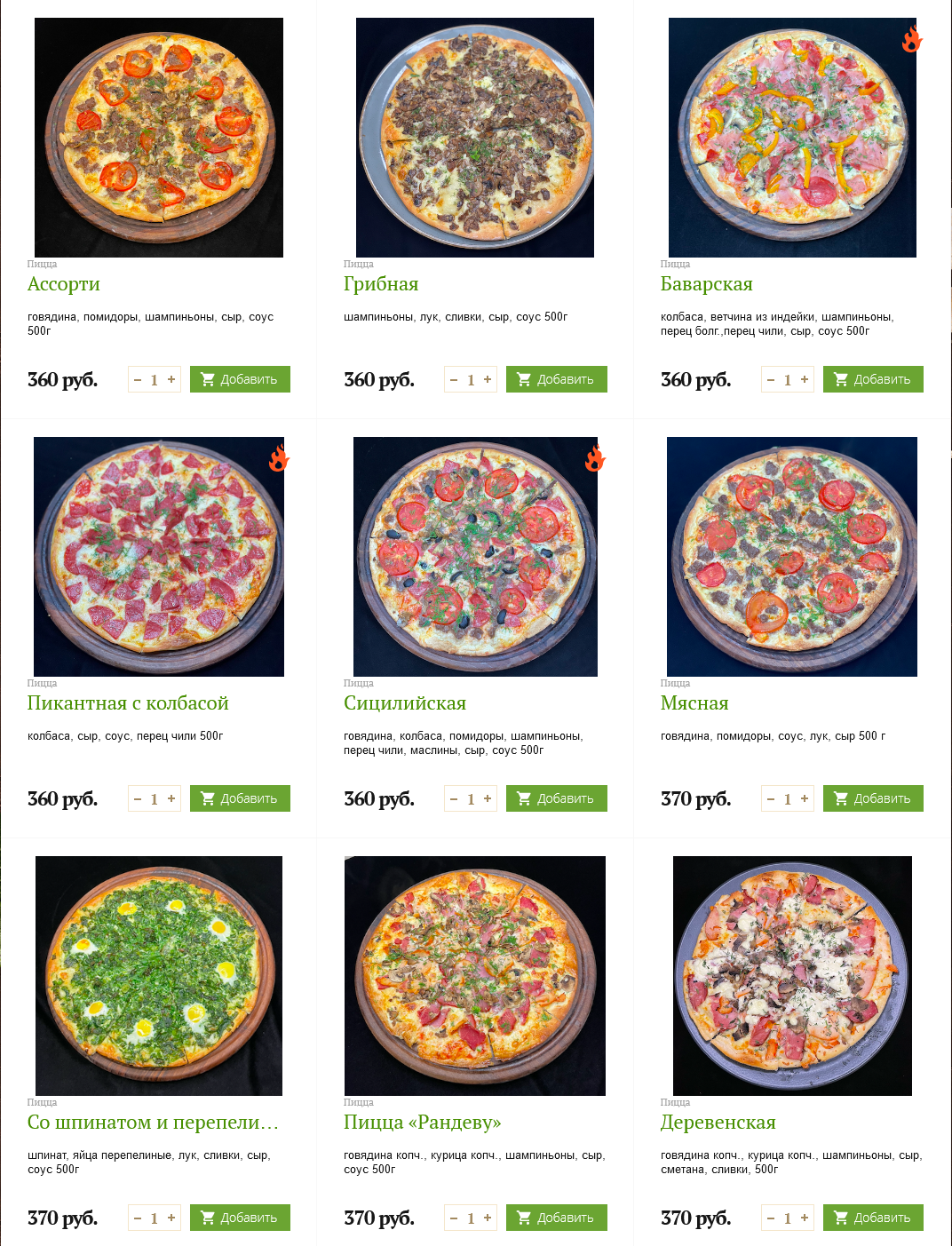Image resolution: width=952 pixels, height=1246 pixels.
Task: Increase quantity of Мясная pizza
Action: (805, 798)
